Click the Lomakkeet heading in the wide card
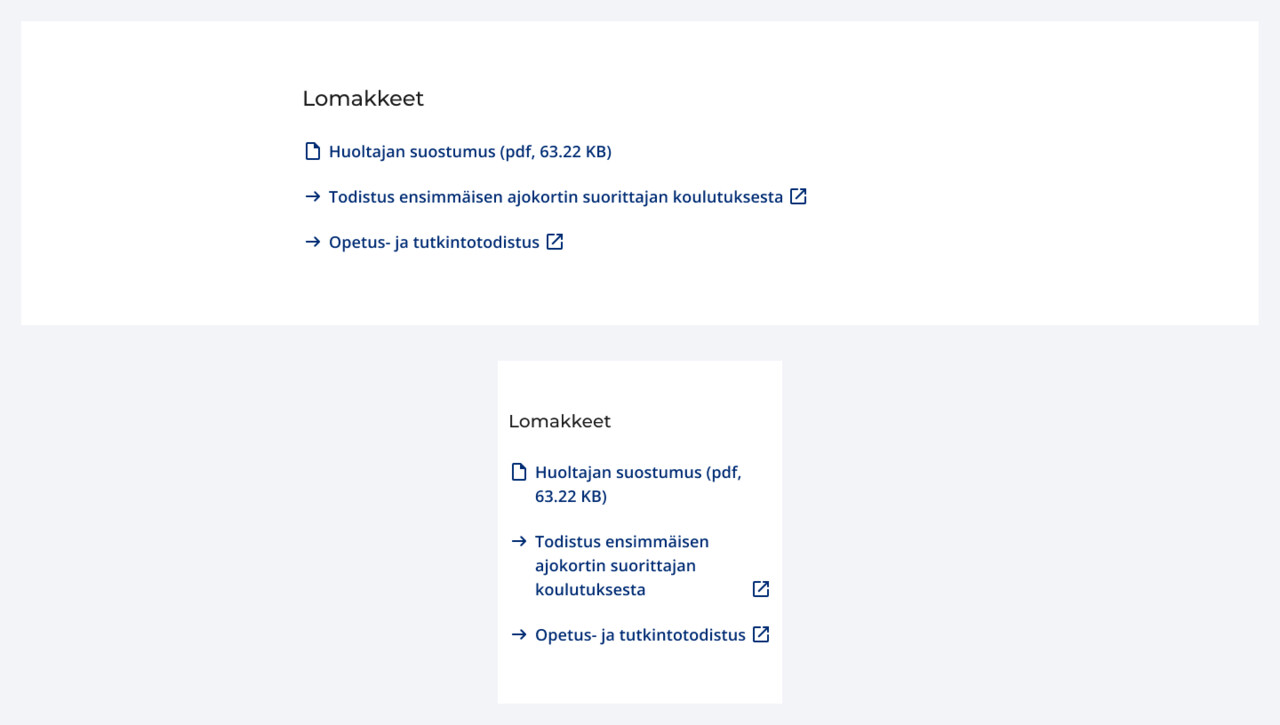Image resolution: width=1280 pixels, height=725 pixels. [x=363, y=98]
